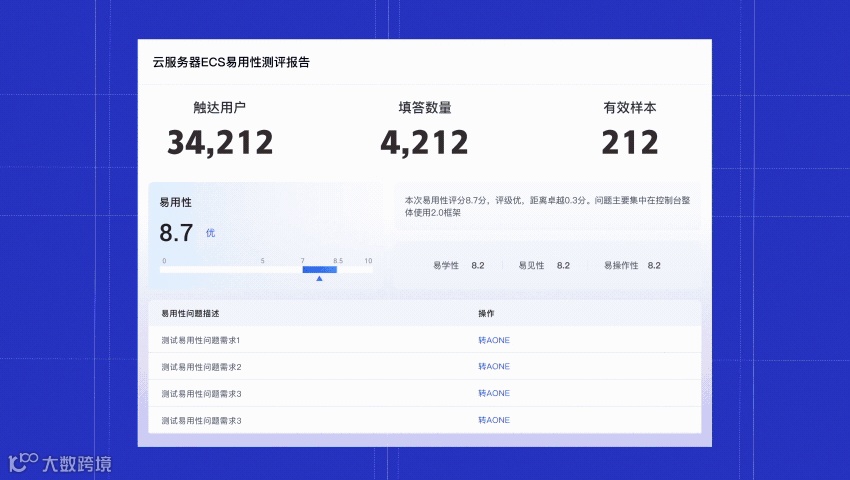Viewport: 850px width, 480px height.
Task: Click the 5 tick label on the scale
Action: click(262, 261)
